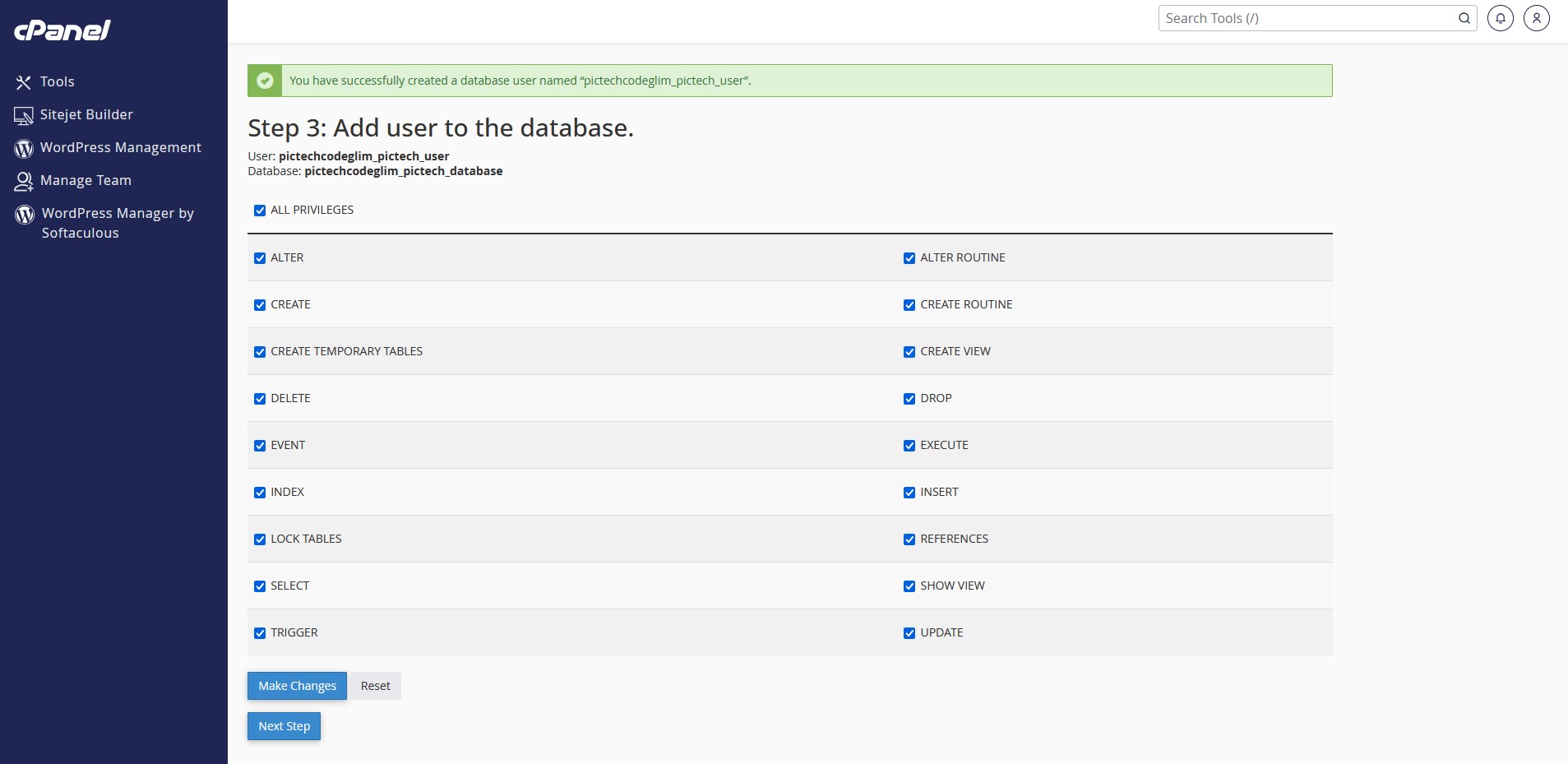Image resolution: width=1568 pixels, height=764 pixels.
Task: Click the Sitejet Builder monitor icon
Action: coord(23,115)
